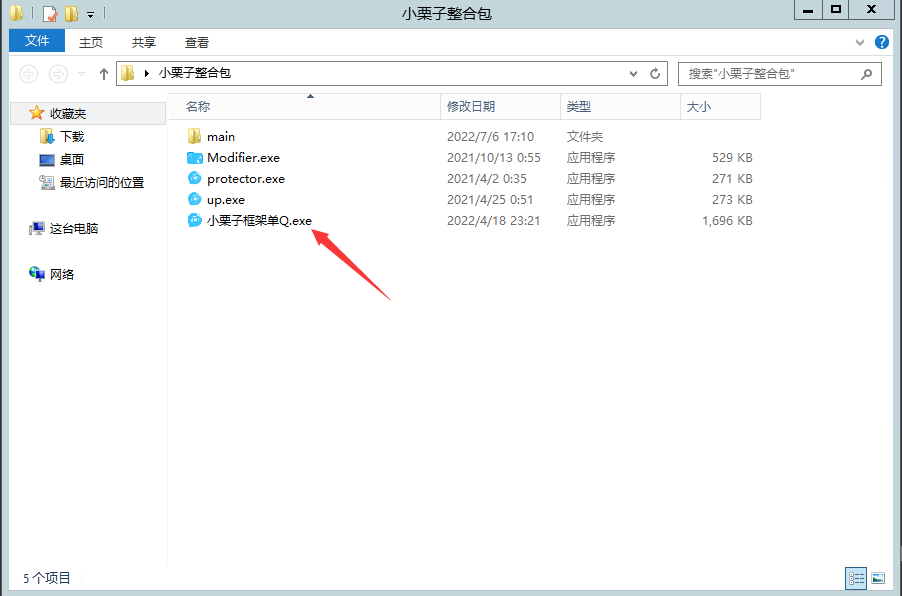Switch to the 共享 ribbon tab
This screenshot has height=596, width=902.
tap(144, 43)
